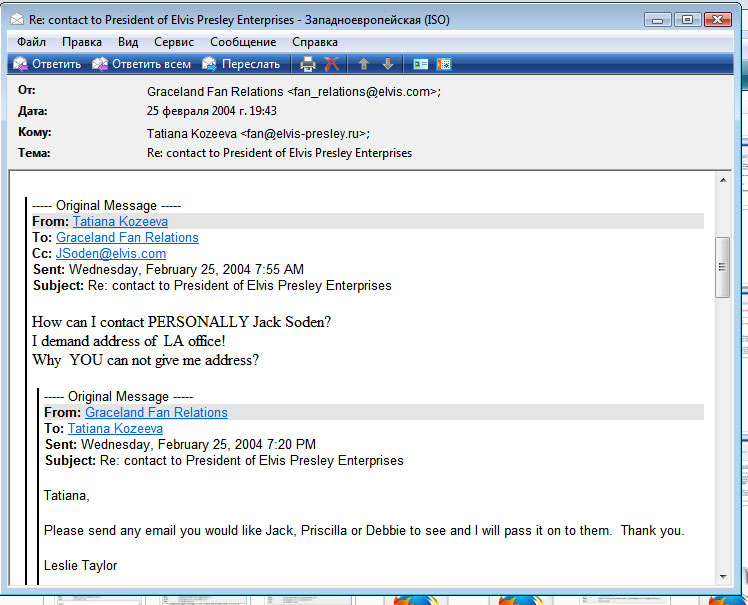This screenshot has width=748, height=605.
Task: Click the envelope icon in title bar
Action: click(17, 20)
